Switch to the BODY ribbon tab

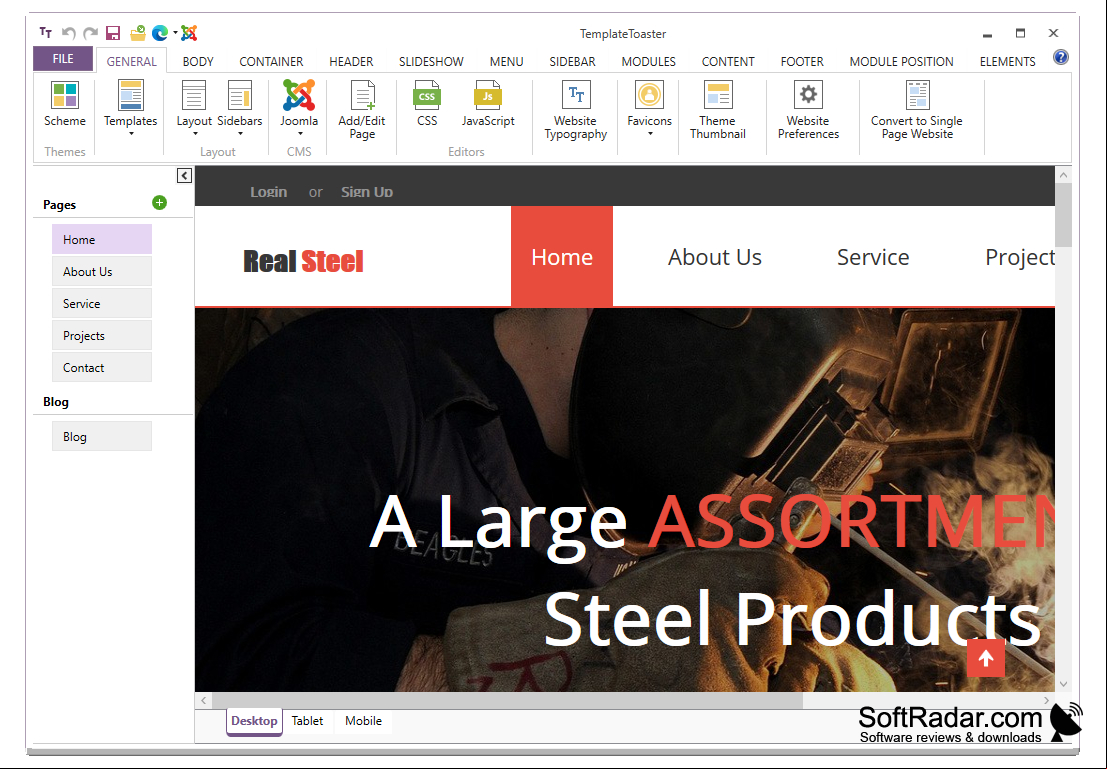(x=198, y=61)
